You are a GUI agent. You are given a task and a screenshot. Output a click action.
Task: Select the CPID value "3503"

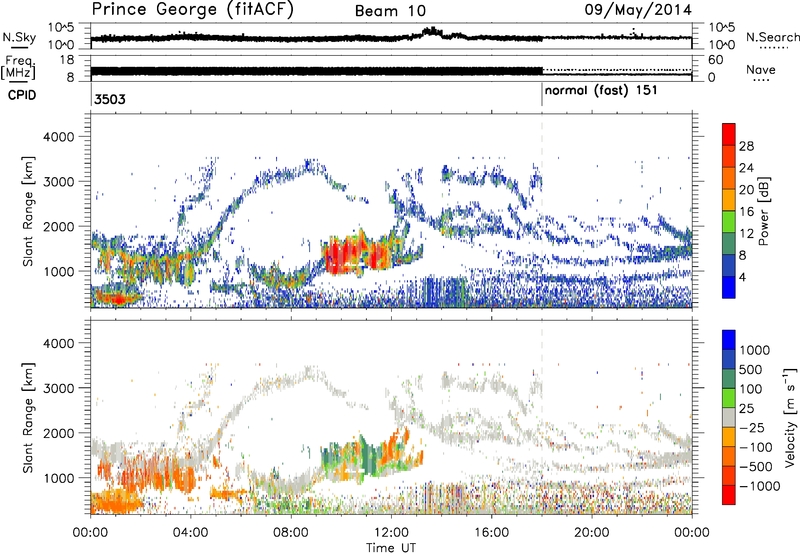[x=110, y=99]
